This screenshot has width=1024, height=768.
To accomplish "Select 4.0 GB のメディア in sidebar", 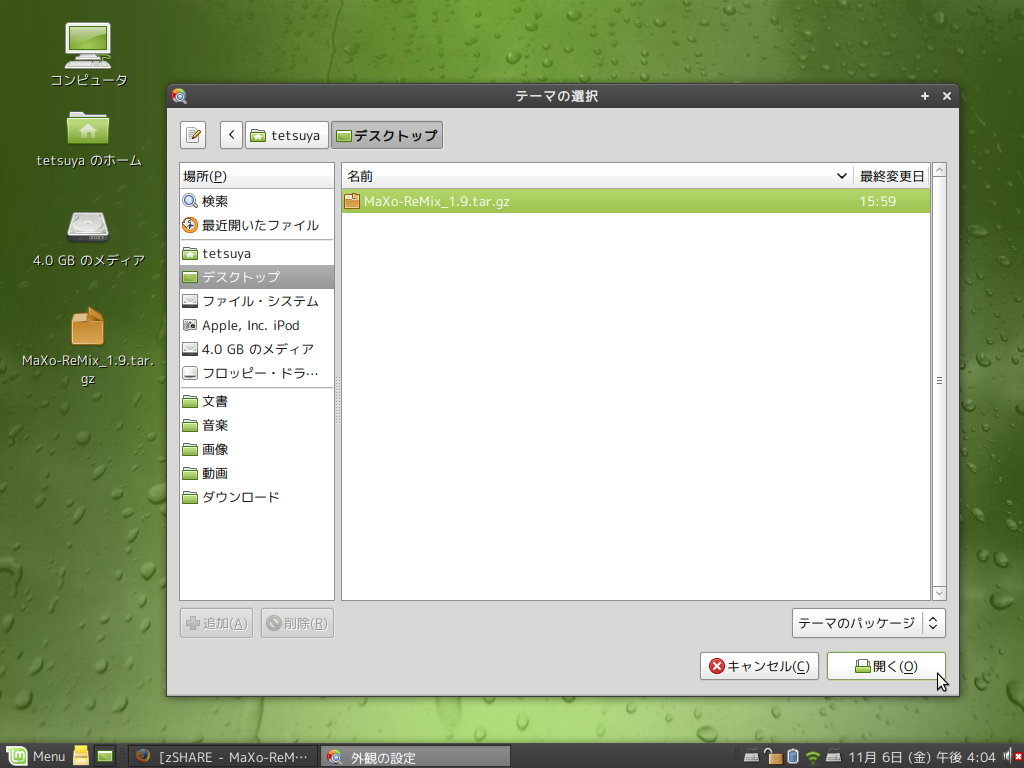I will [257, 349].
